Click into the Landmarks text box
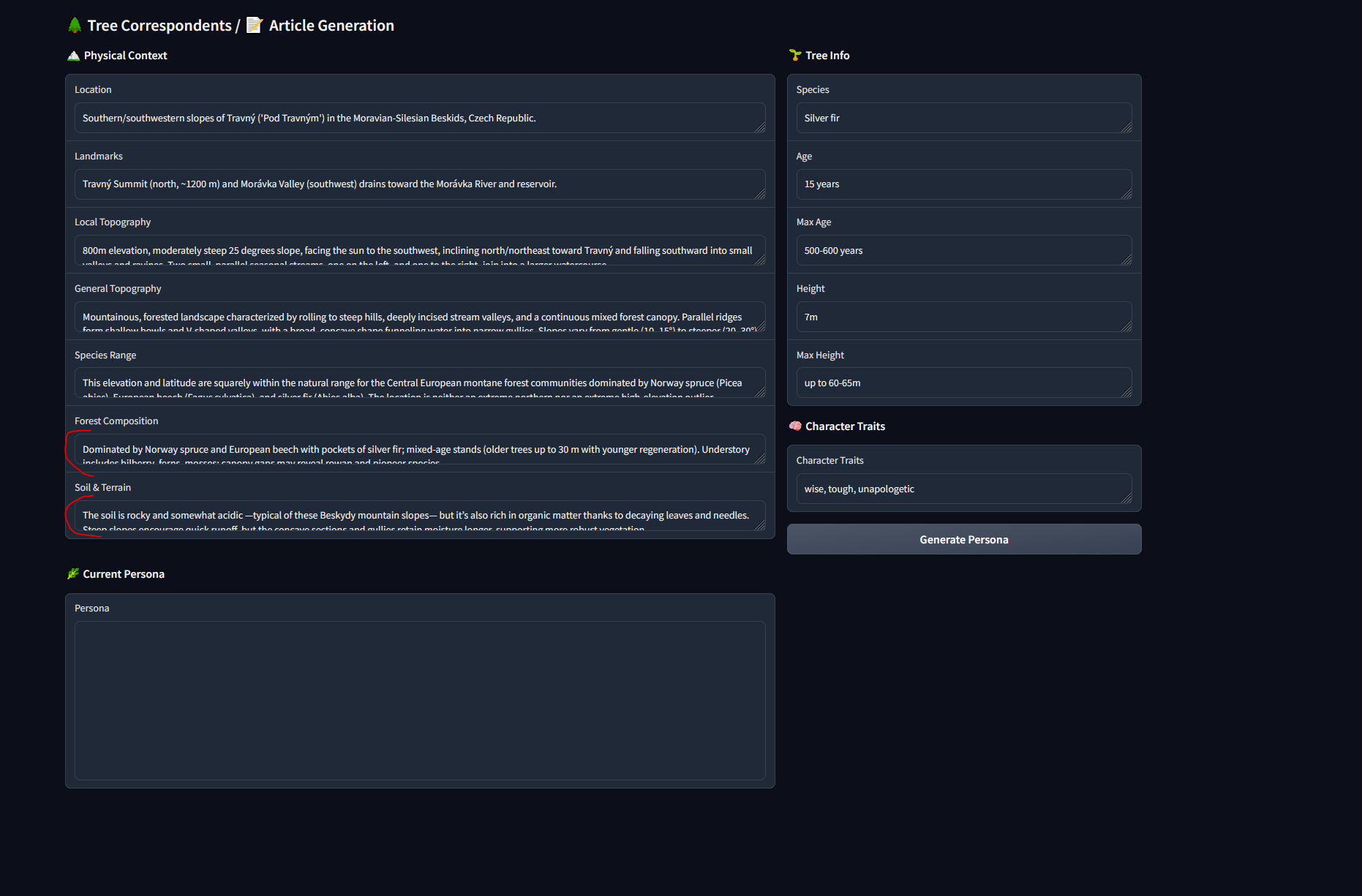The width and height of the screenshot is (1362, 896). [x=417, y=184]
